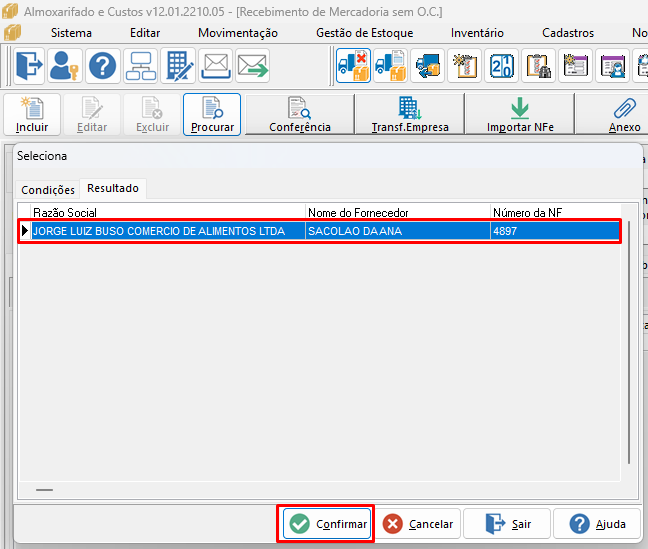Click the question mark help toolbar icon
The width and height of the screenshot is (648, 549).
pyautogui.click(x=102, y=66)
